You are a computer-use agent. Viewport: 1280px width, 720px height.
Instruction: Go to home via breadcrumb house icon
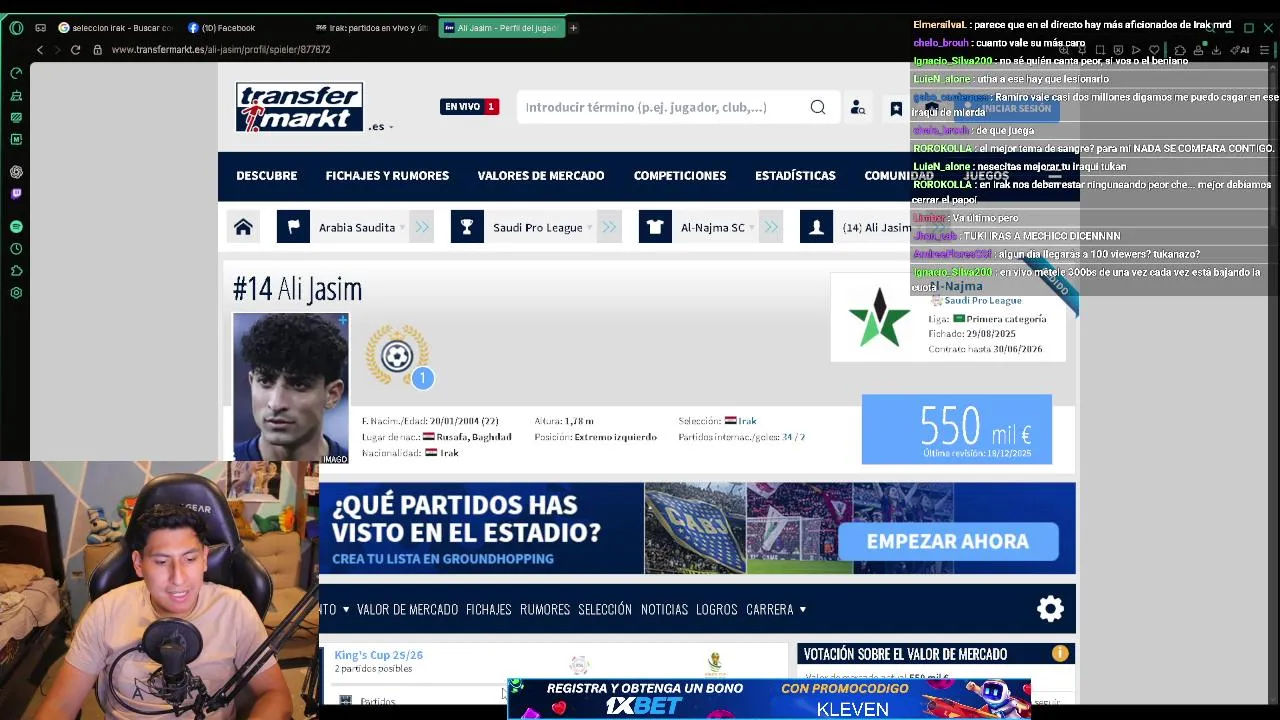(243, 227)
